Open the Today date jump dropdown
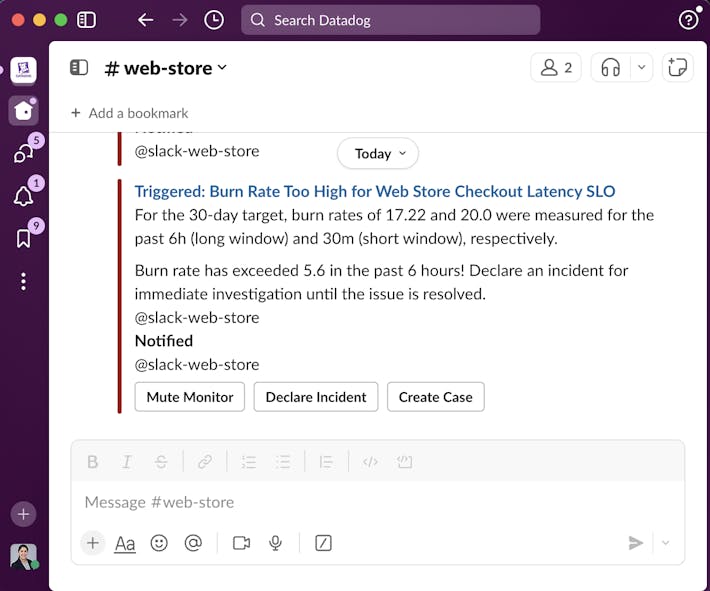Image resolution: width=710 pixels, height=591 pixels. [x=378, y=154]
